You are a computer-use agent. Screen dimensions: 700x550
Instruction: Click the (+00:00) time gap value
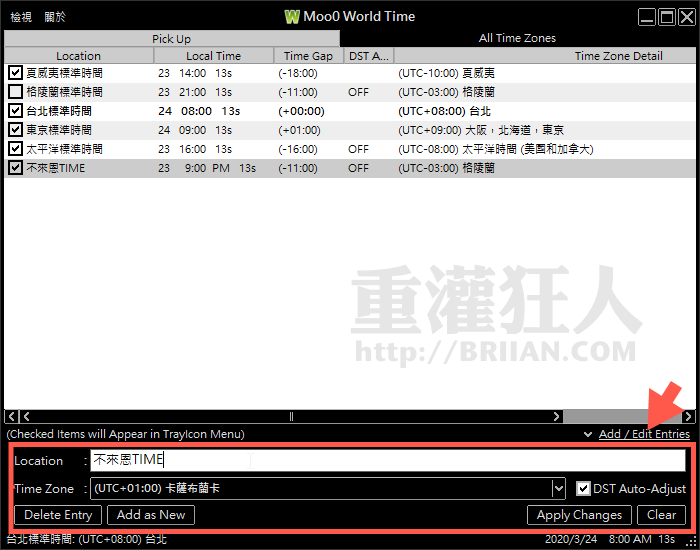click(x=301, y=111)
